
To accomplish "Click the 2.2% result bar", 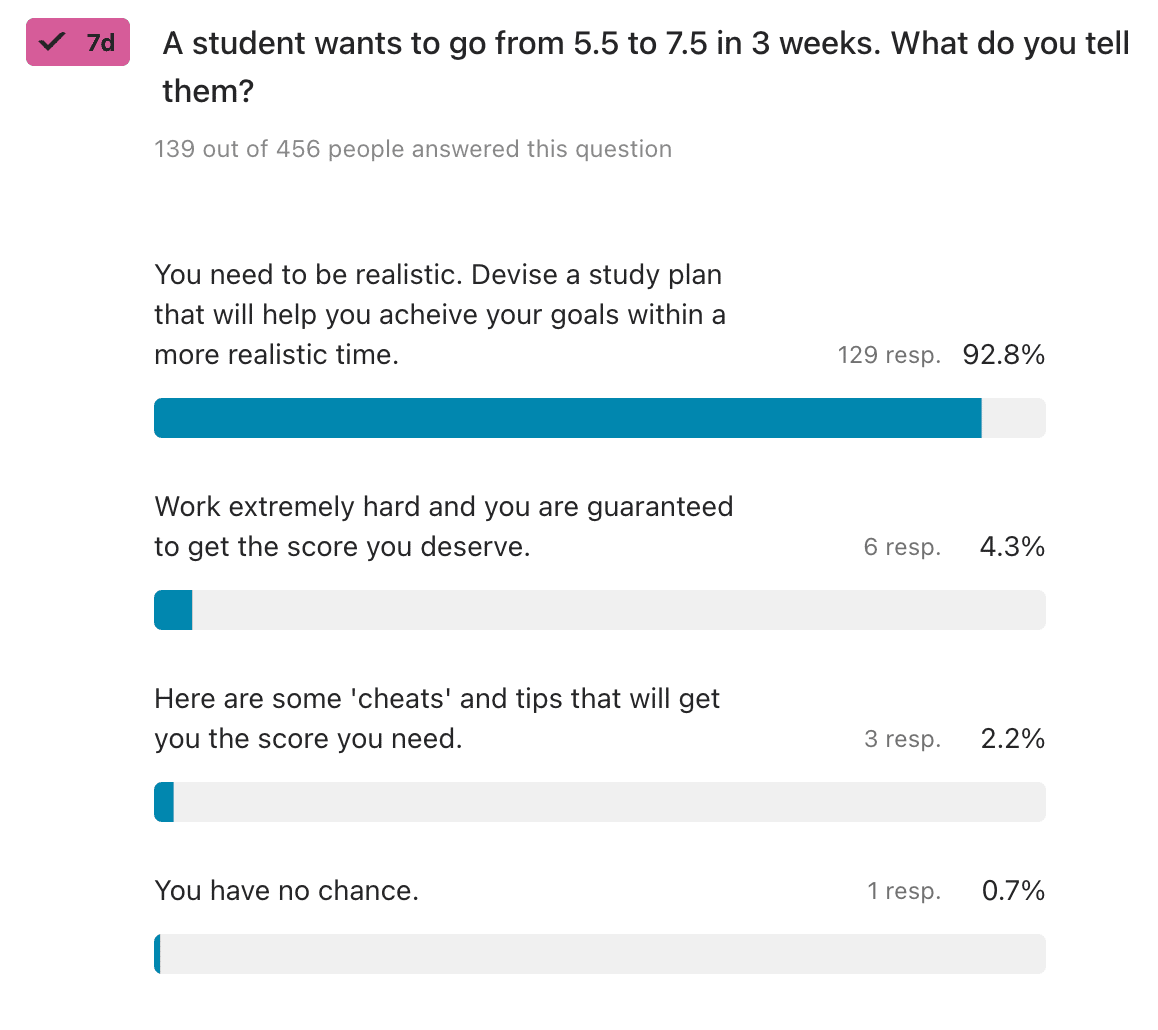I will click(600, 802).
